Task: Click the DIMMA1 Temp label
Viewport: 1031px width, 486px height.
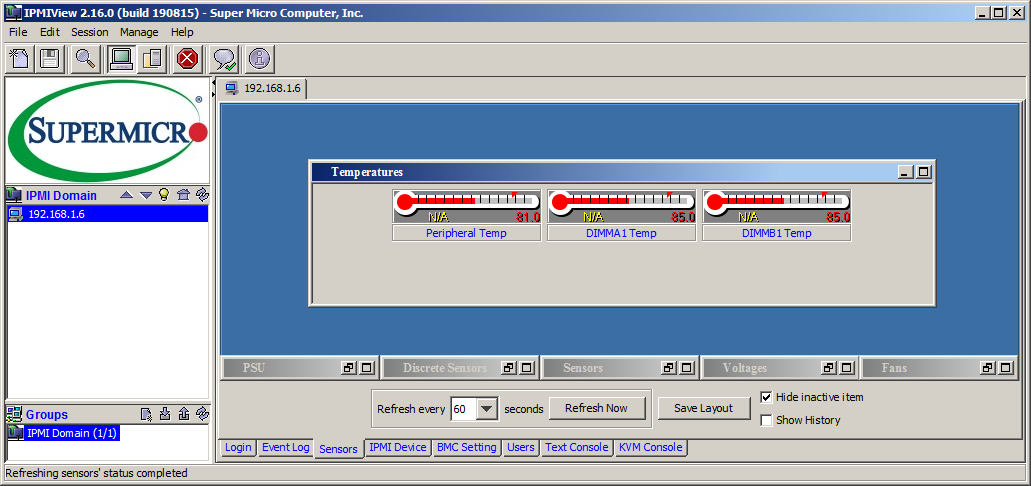Action: pyautogui.click(x=621, y=233)
